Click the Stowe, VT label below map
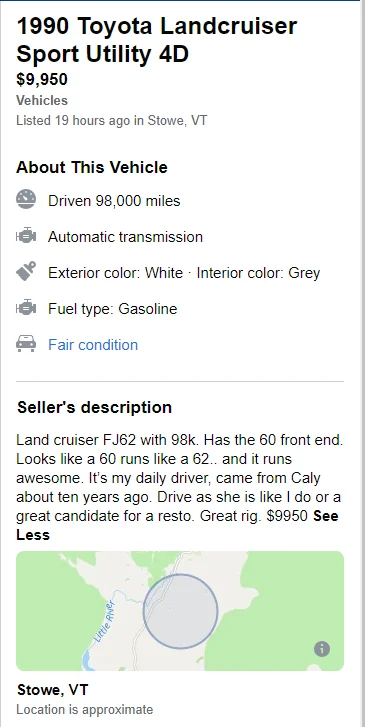The height and width of the screenshot is (727, 365). coord(52,690)
